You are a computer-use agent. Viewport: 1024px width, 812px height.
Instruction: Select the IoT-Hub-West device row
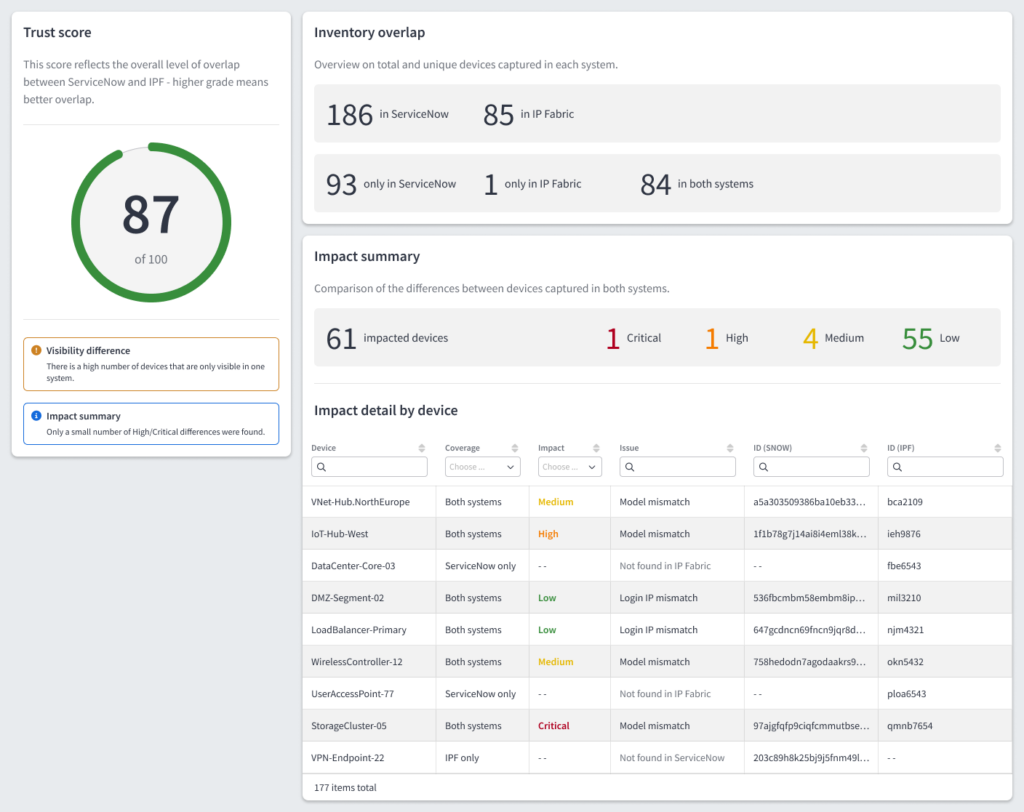[x=657, y=534]
